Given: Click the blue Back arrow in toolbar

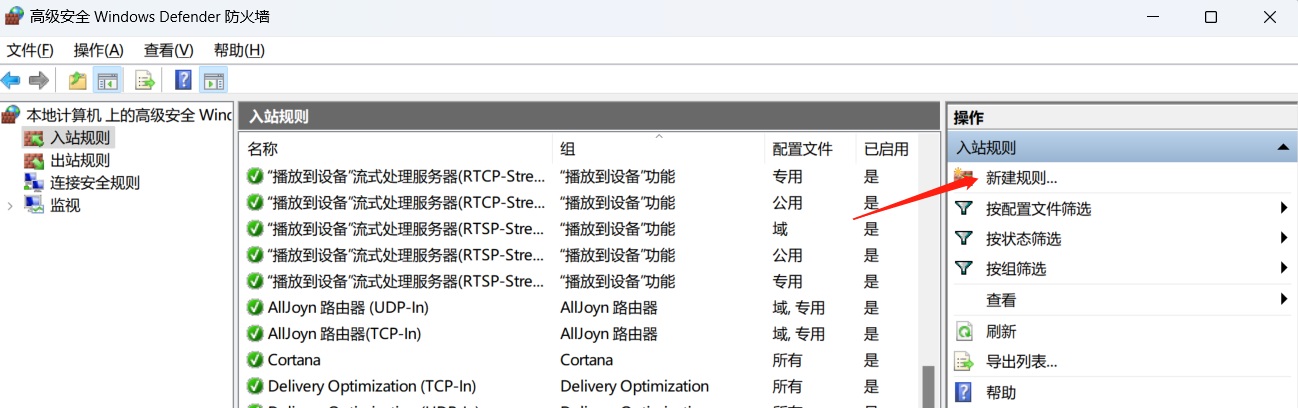Looking at the screenshot, I should point(11,80).
